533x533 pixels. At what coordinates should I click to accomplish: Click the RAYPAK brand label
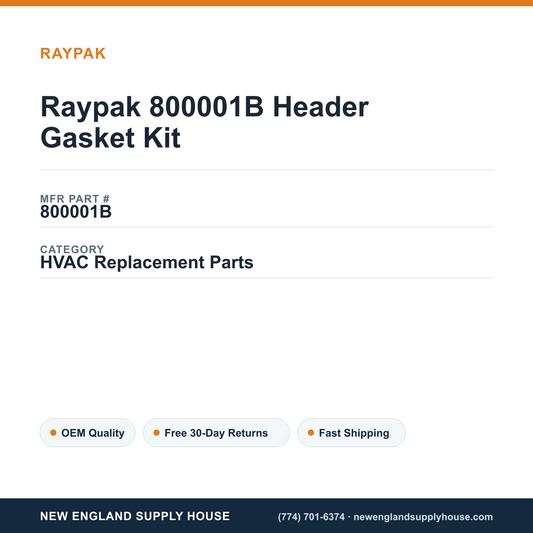pos(73,54)
